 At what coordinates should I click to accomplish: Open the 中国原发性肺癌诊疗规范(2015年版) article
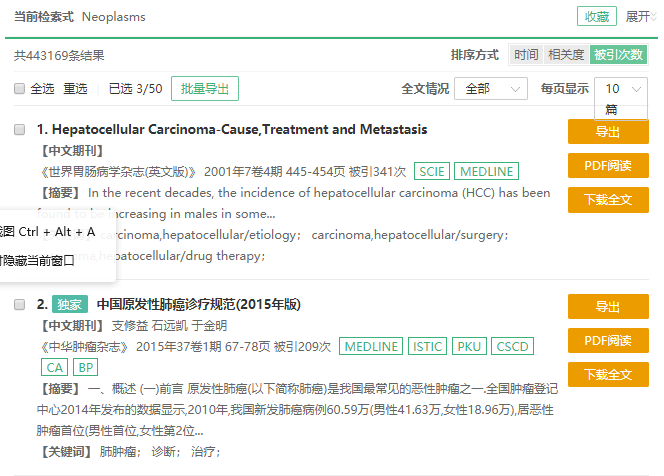click(x=198, y=304)
